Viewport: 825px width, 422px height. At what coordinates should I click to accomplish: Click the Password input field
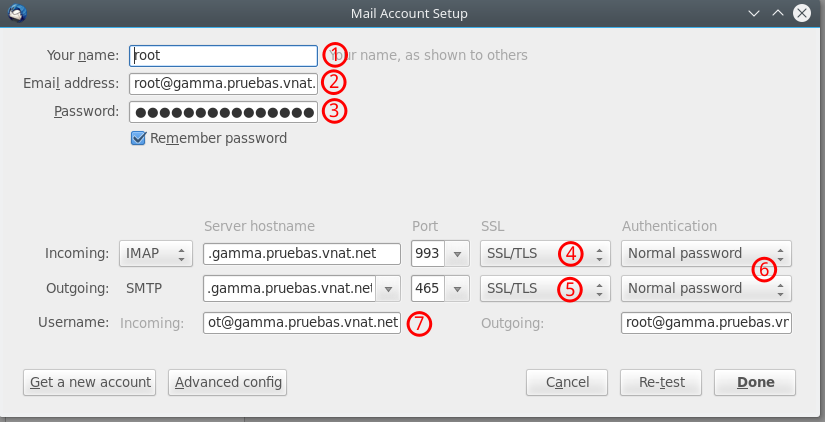pyautogui.click(x=224, y=112)
